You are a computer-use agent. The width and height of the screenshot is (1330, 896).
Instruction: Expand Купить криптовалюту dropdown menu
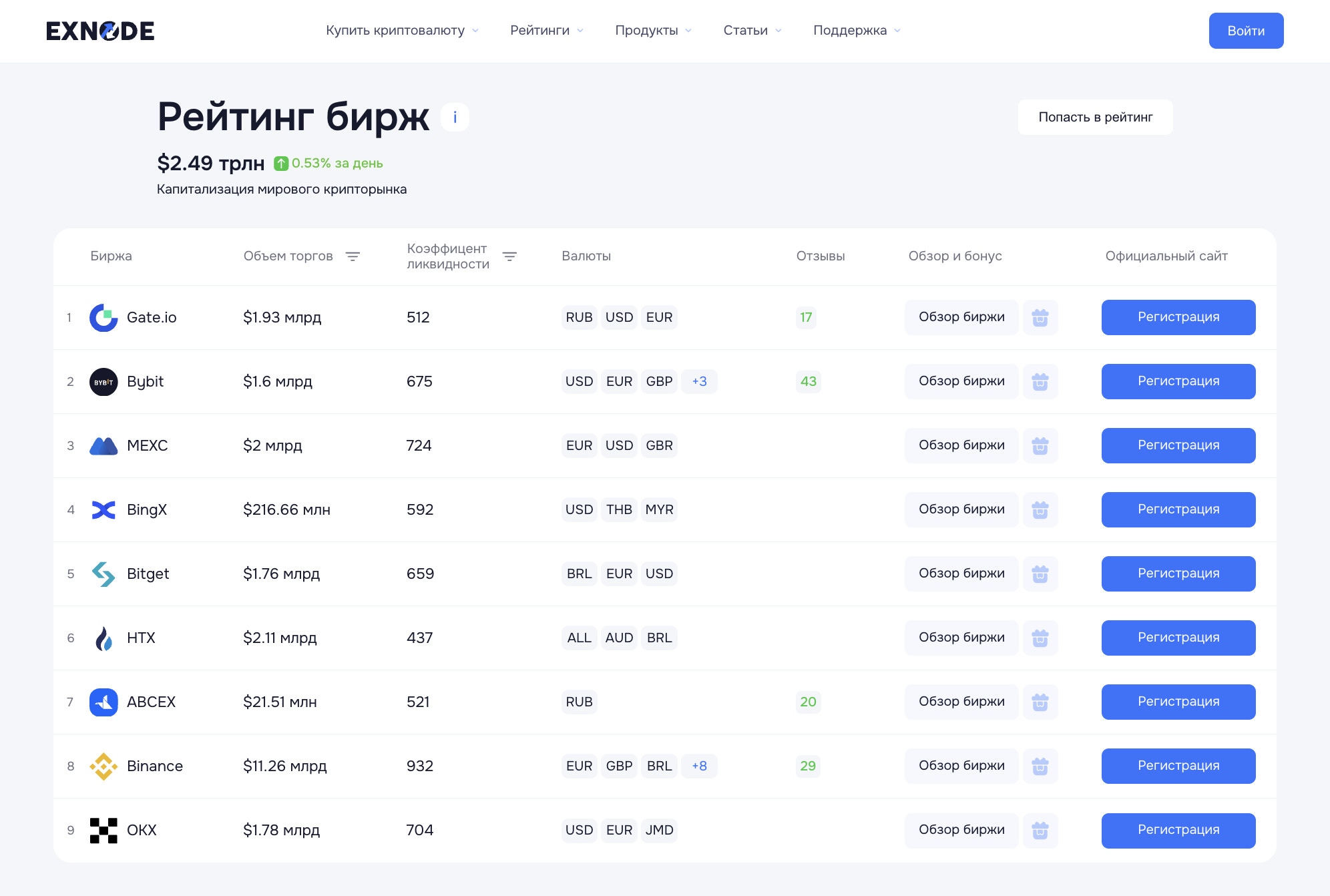(402, 31)
